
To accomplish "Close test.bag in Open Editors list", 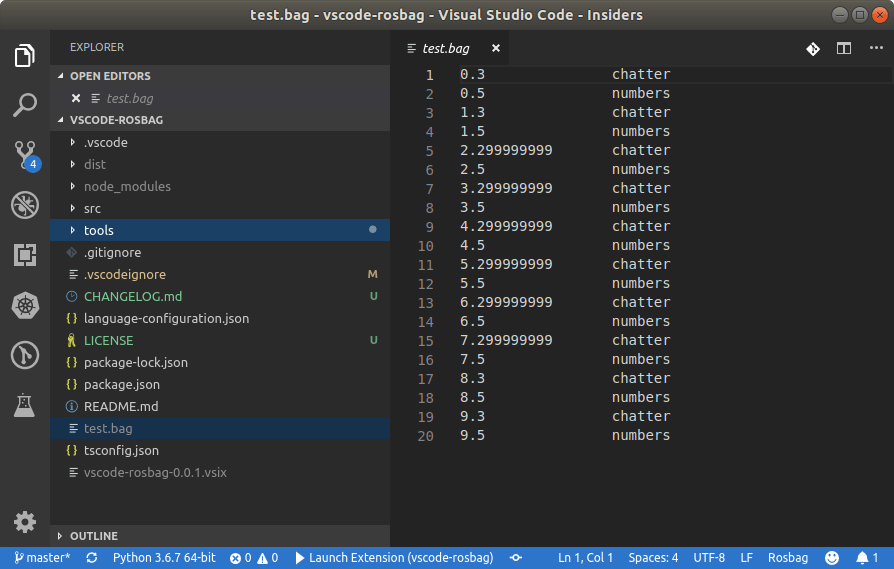I will (76, 98).
